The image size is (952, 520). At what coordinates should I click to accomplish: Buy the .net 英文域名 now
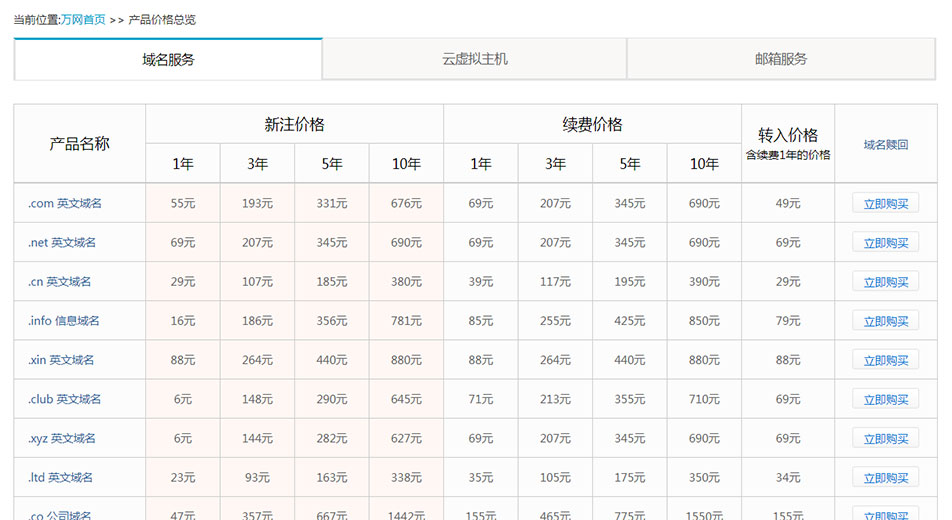click(x=885, y=243)
